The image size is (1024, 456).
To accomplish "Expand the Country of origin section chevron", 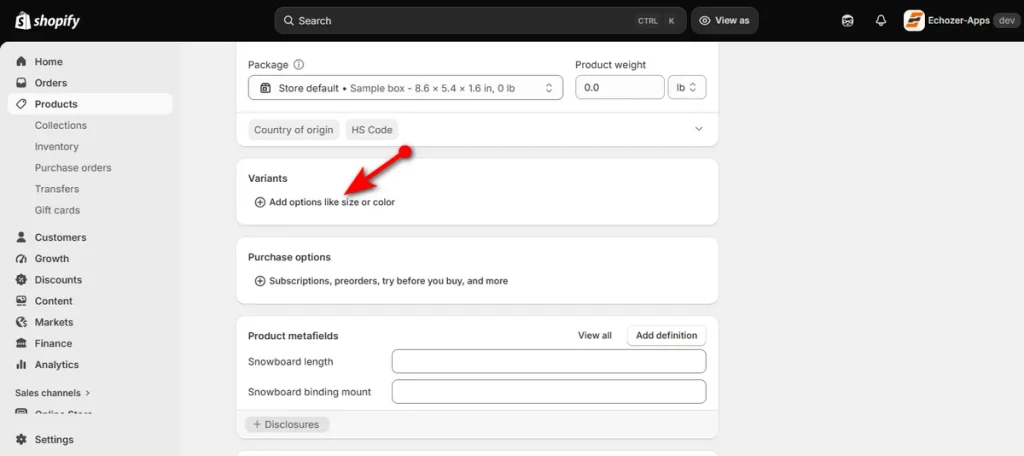I will 699,129.
